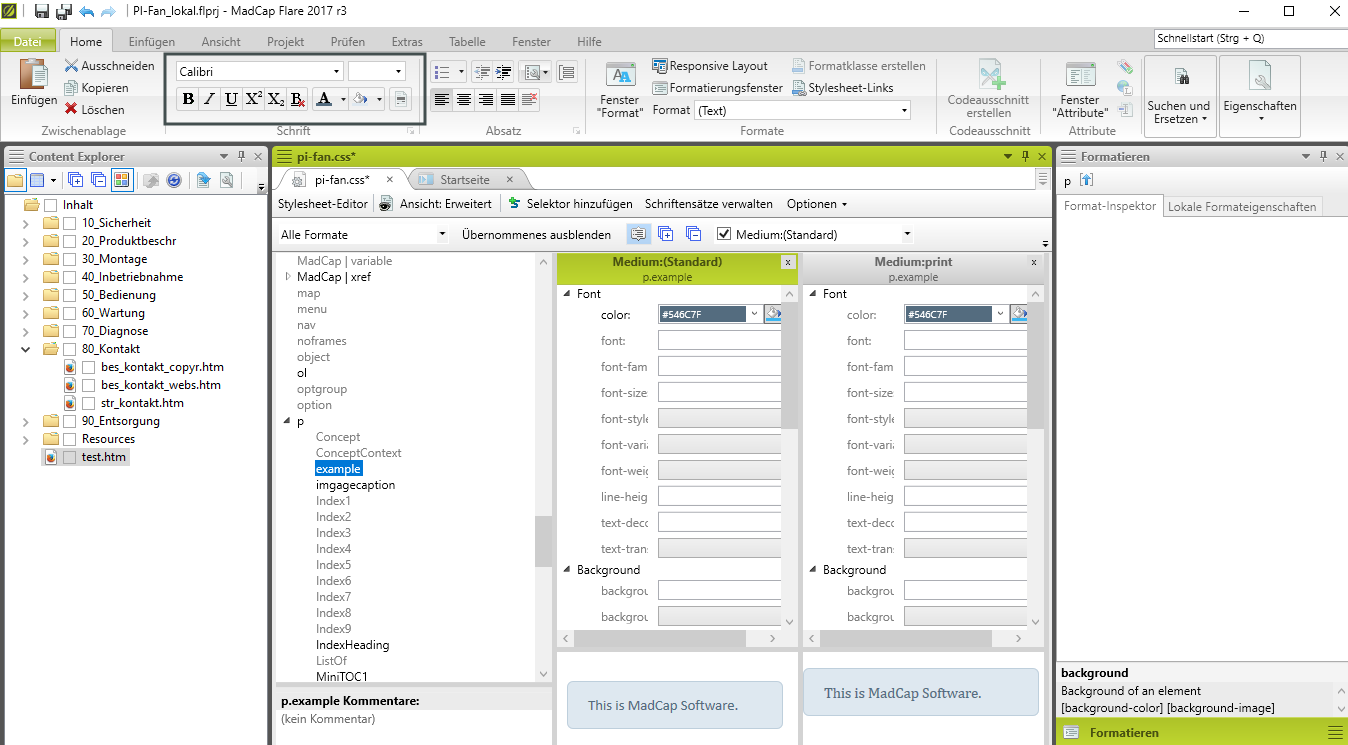Click the Italic formatting icon
Image resolution: width=1348 pixels, height=745 pixels.
coord(209,99)
